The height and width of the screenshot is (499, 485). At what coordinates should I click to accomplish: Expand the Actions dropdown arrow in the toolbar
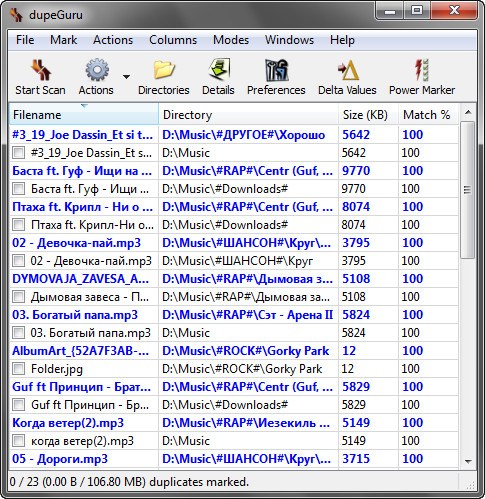click(x=126, y=77)
